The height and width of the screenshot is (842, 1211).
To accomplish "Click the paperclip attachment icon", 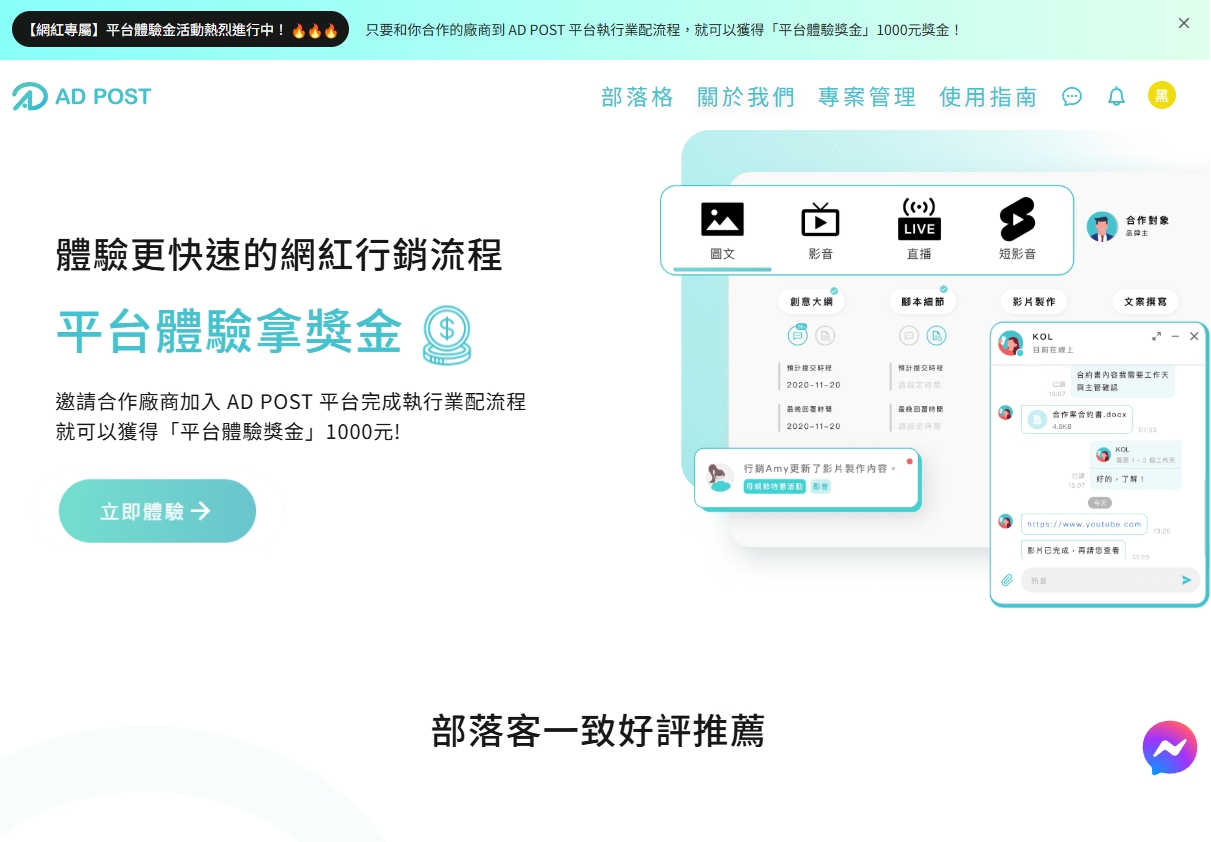I will coord(1007,580).
